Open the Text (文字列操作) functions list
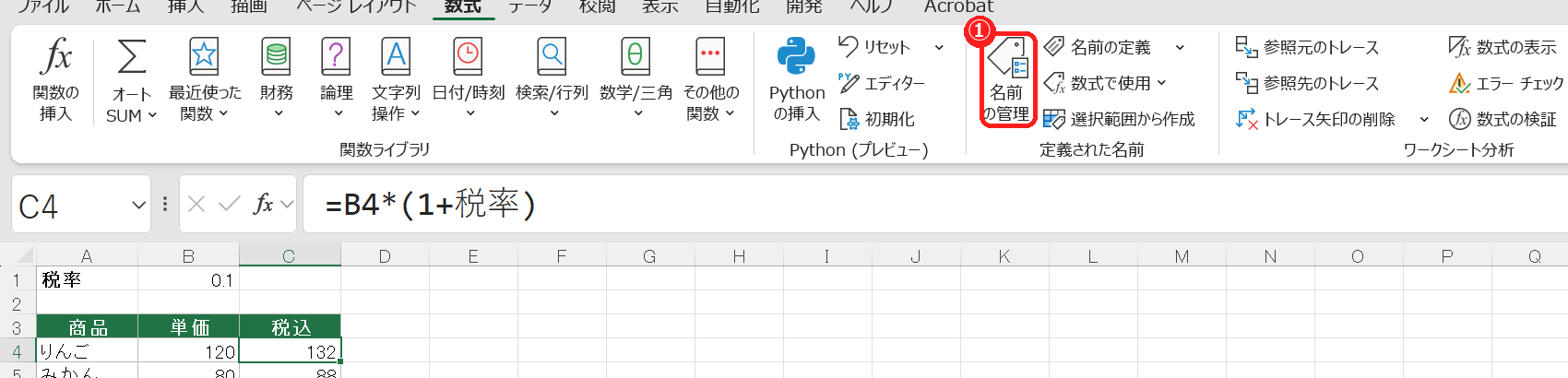Screen dimensions: 1568x378 (396, 80)
